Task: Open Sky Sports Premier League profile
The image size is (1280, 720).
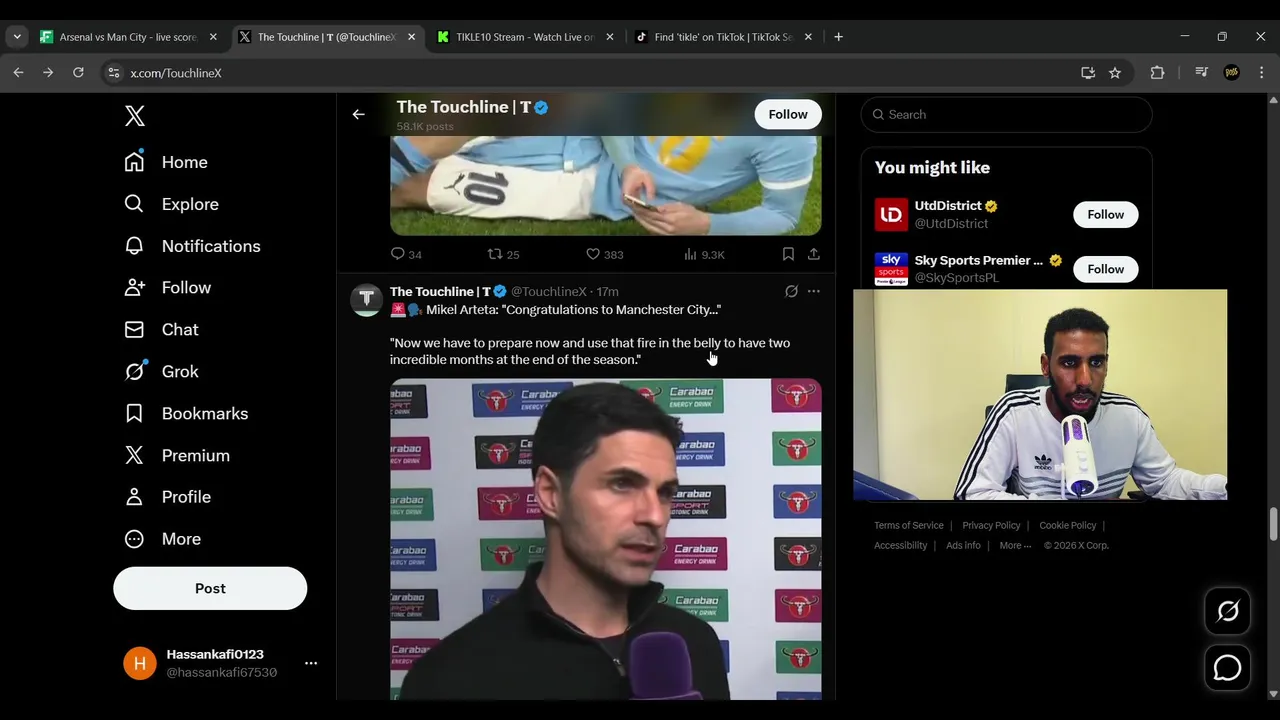Action: pyautogui.click(x=978, y=260)
